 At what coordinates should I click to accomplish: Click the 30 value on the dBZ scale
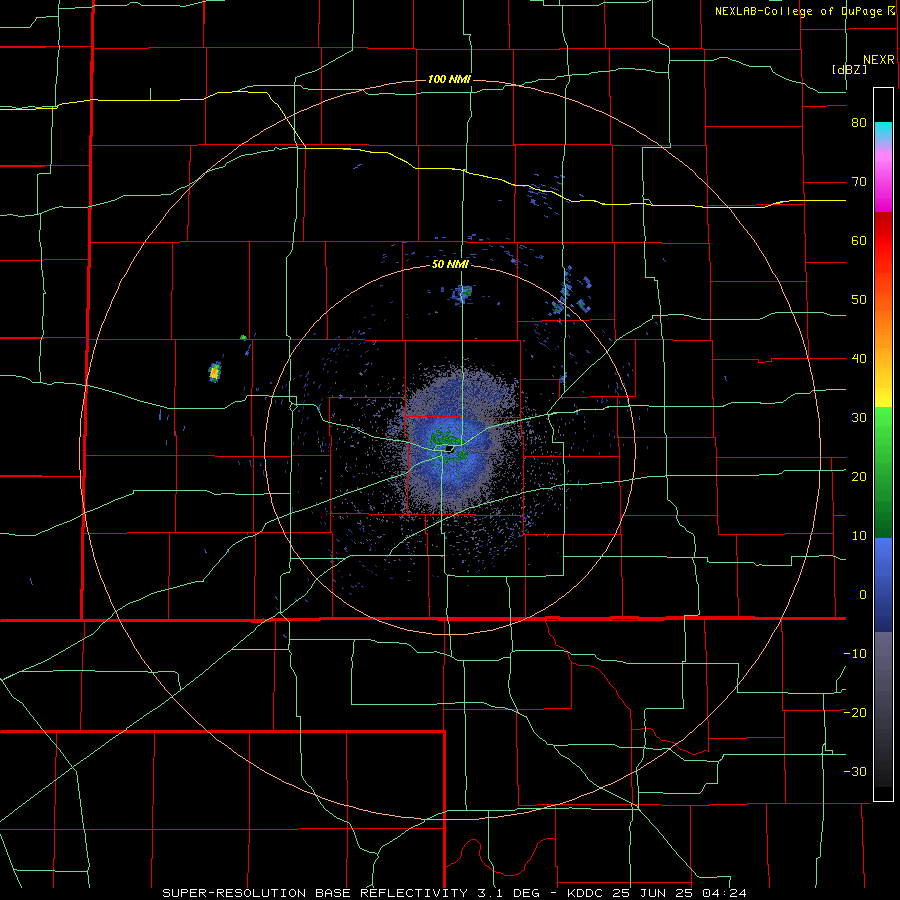point(859,418)
